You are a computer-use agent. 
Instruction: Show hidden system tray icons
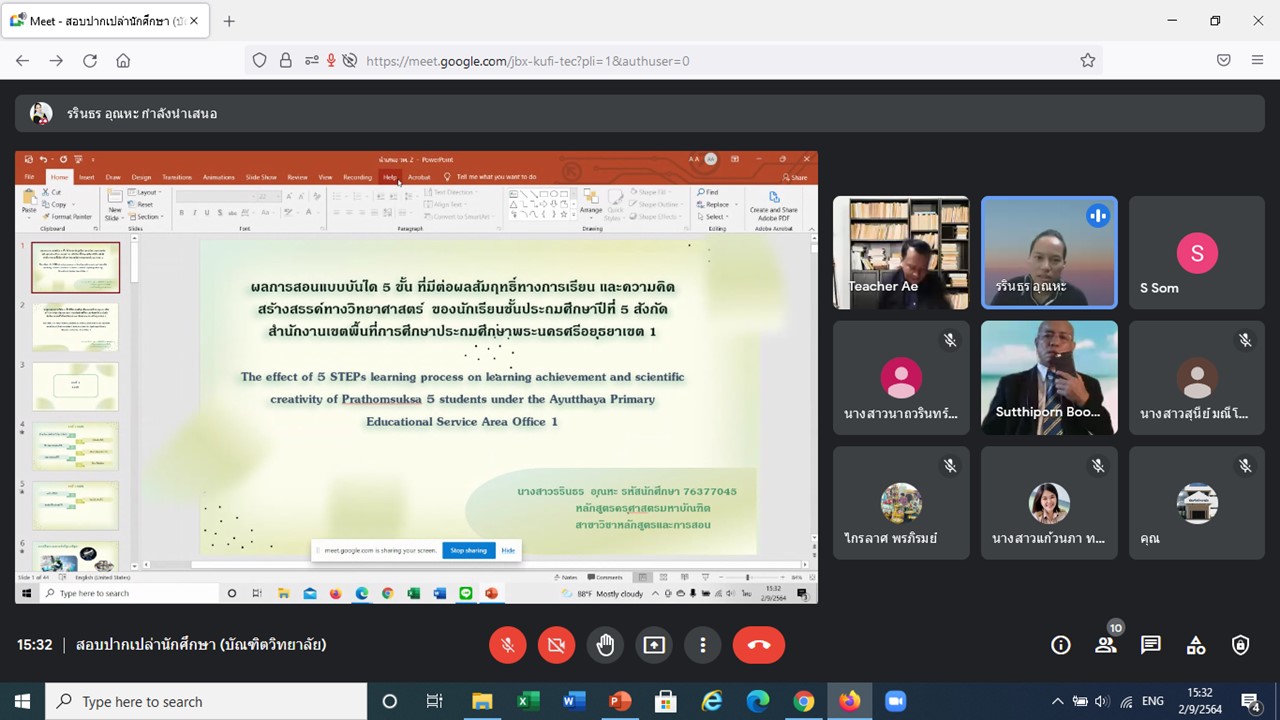click(1058, 701)
